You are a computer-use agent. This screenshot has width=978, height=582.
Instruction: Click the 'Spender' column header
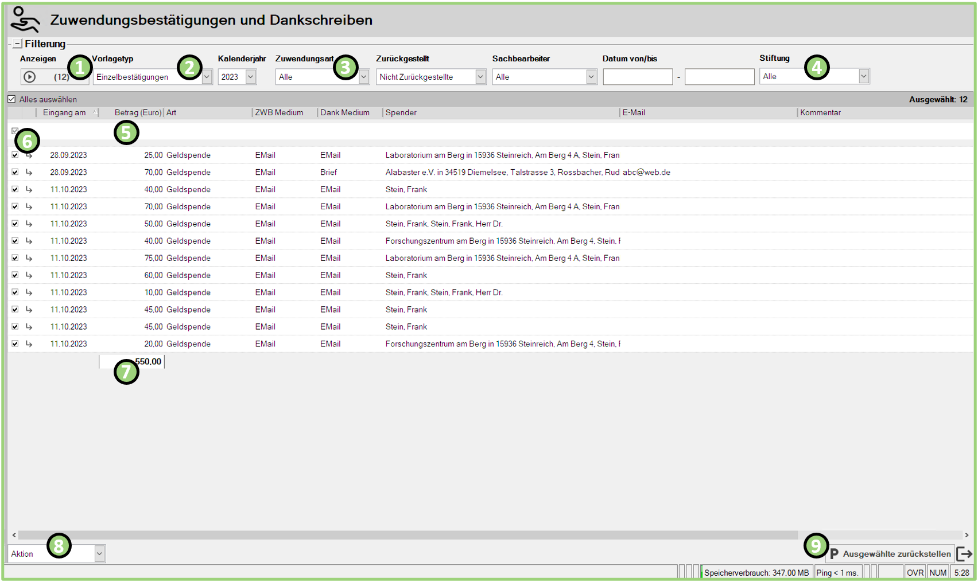[402, 112]
